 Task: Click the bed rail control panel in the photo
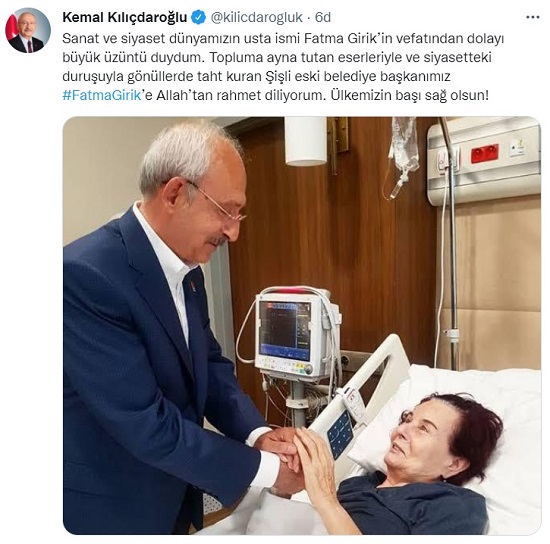point(340,434)
